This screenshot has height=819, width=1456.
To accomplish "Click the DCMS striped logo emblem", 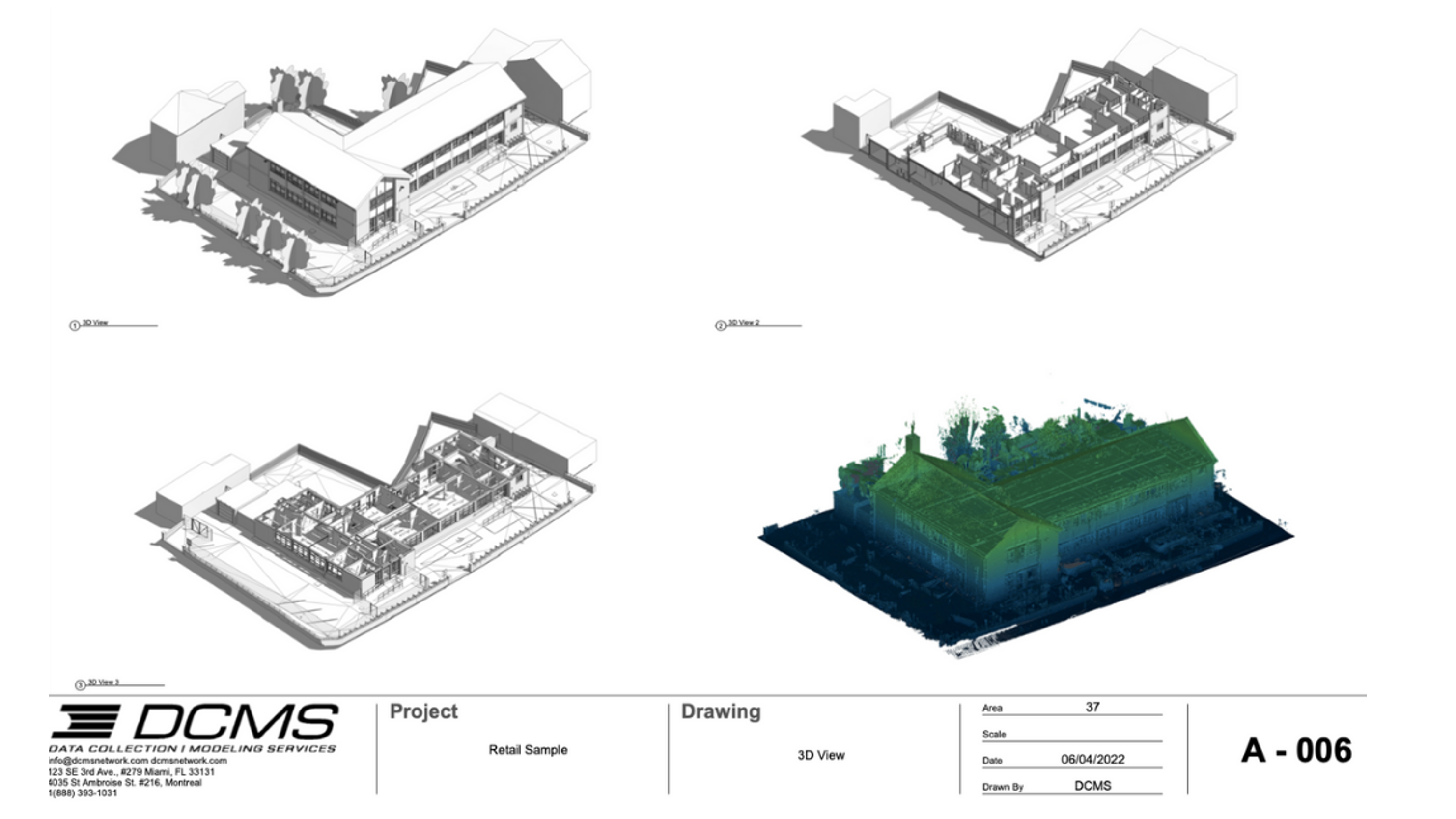I will click(x=86, y=721).
